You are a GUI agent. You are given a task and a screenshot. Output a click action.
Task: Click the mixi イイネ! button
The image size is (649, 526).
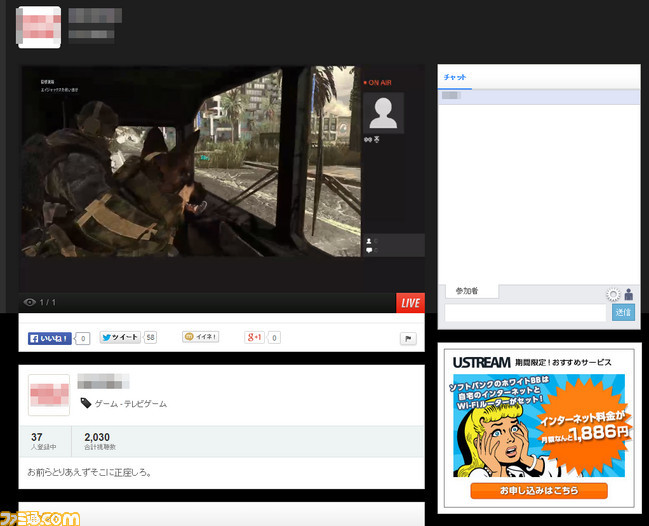(200, 337)
